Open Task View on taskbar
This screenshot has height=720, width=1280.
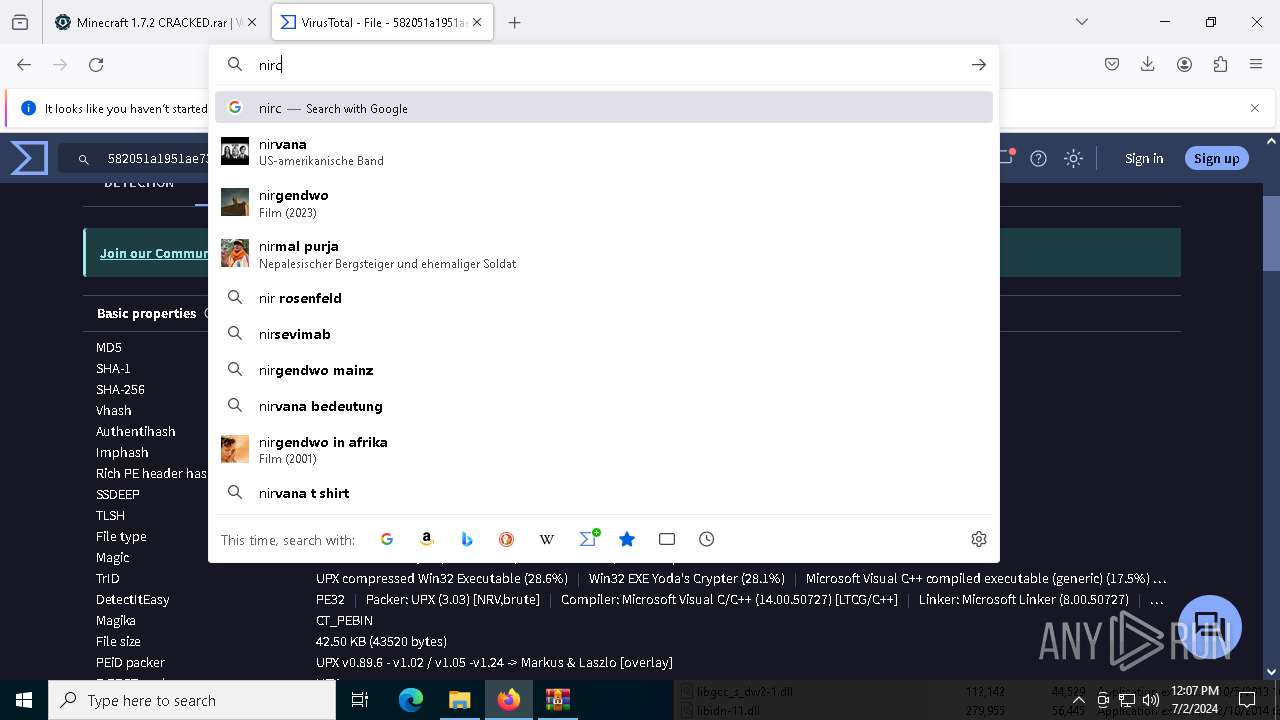coord(360,700)
